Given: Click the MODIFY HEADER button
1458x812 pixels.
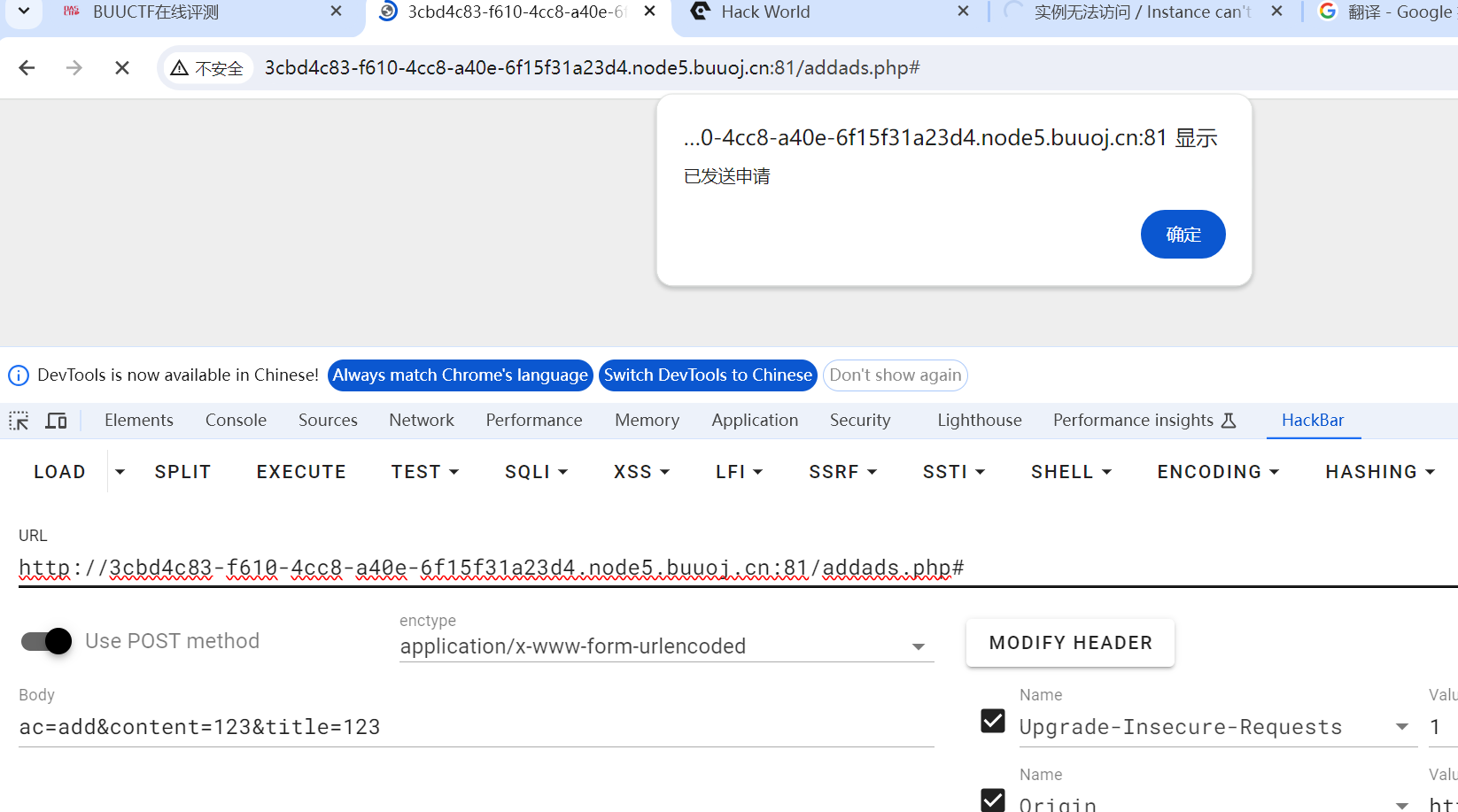Looking at the screenshot, I should coord(1070,643).
